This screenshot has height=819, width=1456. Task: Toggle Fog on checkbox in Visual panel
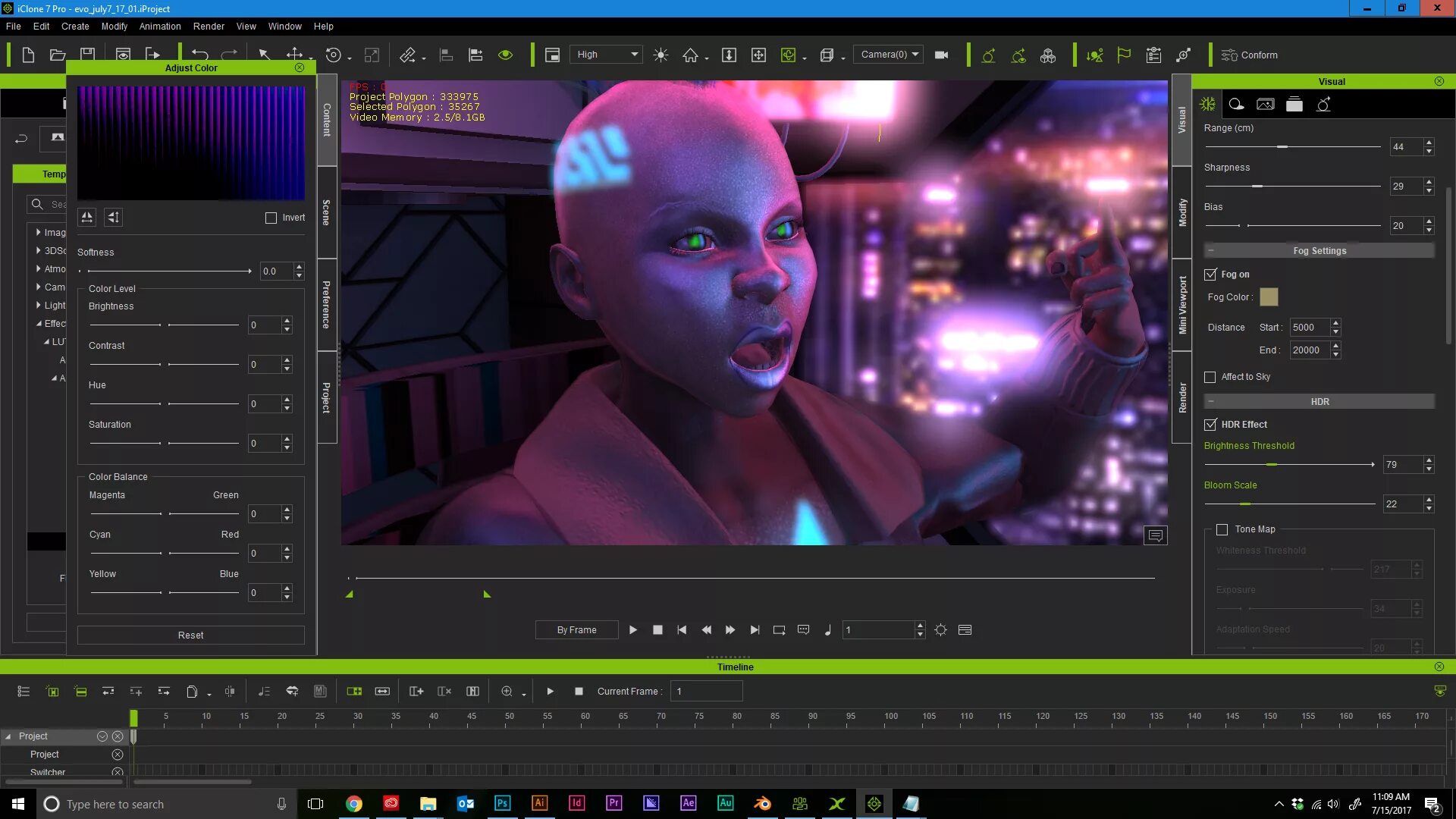(1211, 273)
